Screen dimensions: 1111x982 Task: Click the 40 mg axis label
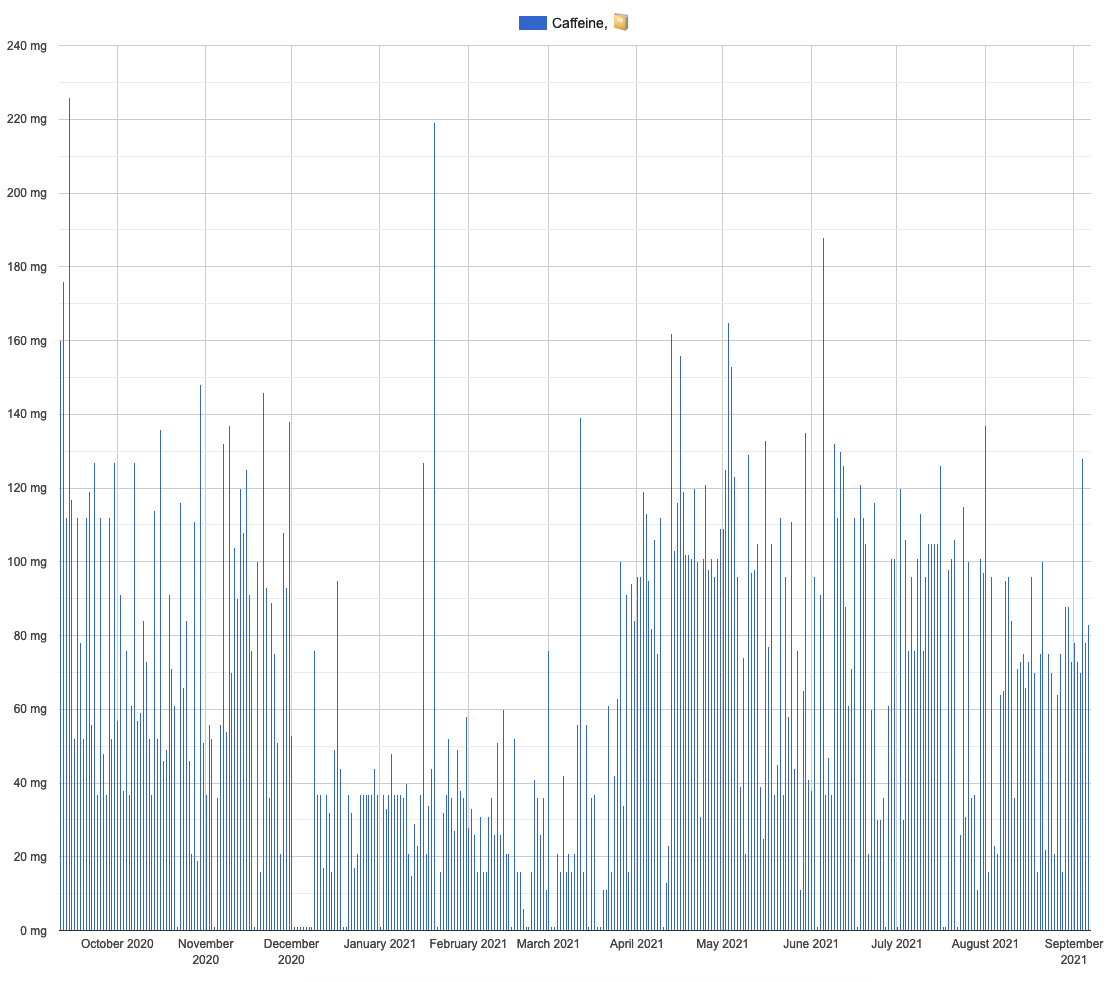pos(30,783)
